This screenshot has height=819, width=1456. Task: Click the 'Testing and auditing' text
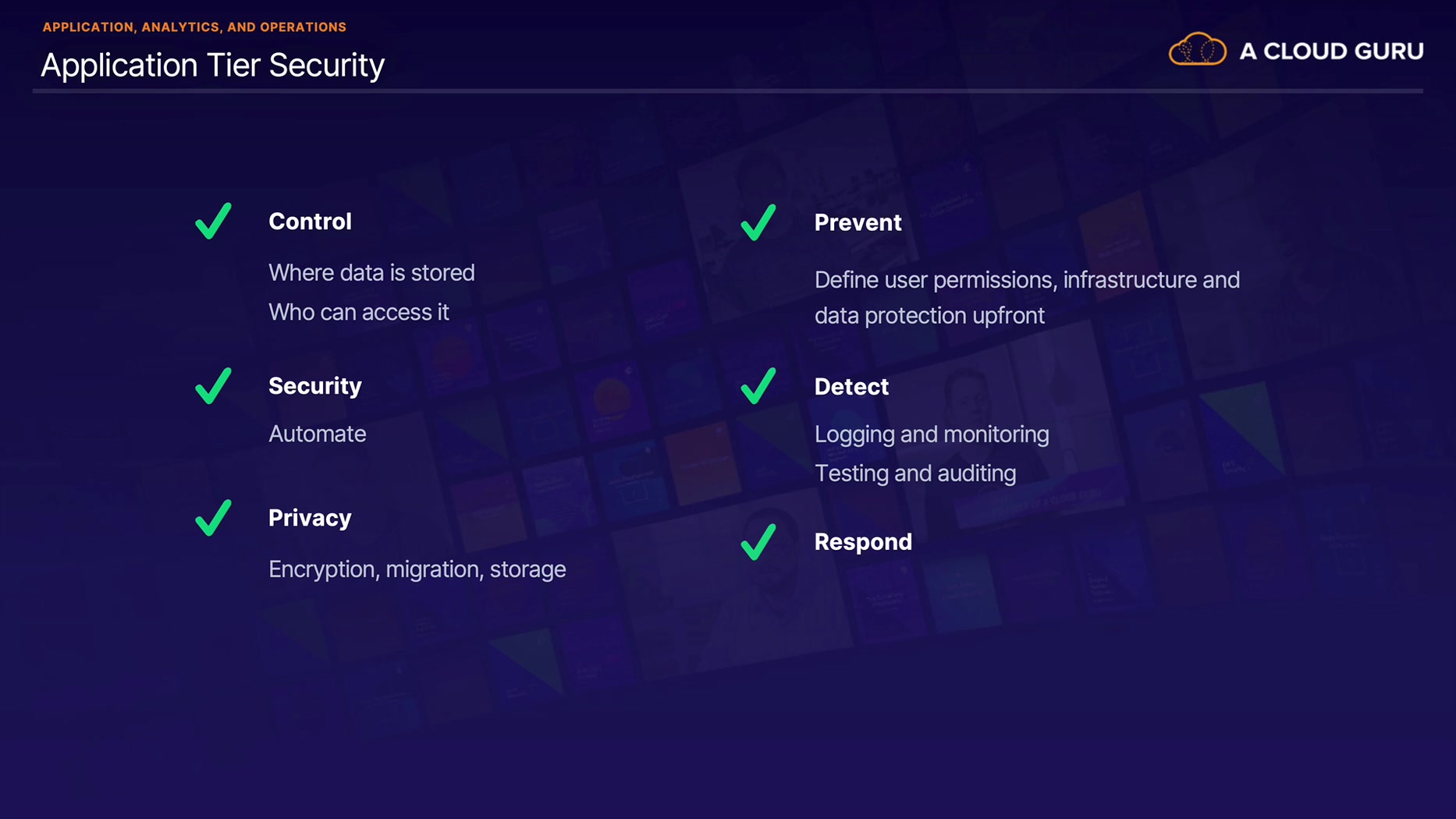tap(915, 473)
